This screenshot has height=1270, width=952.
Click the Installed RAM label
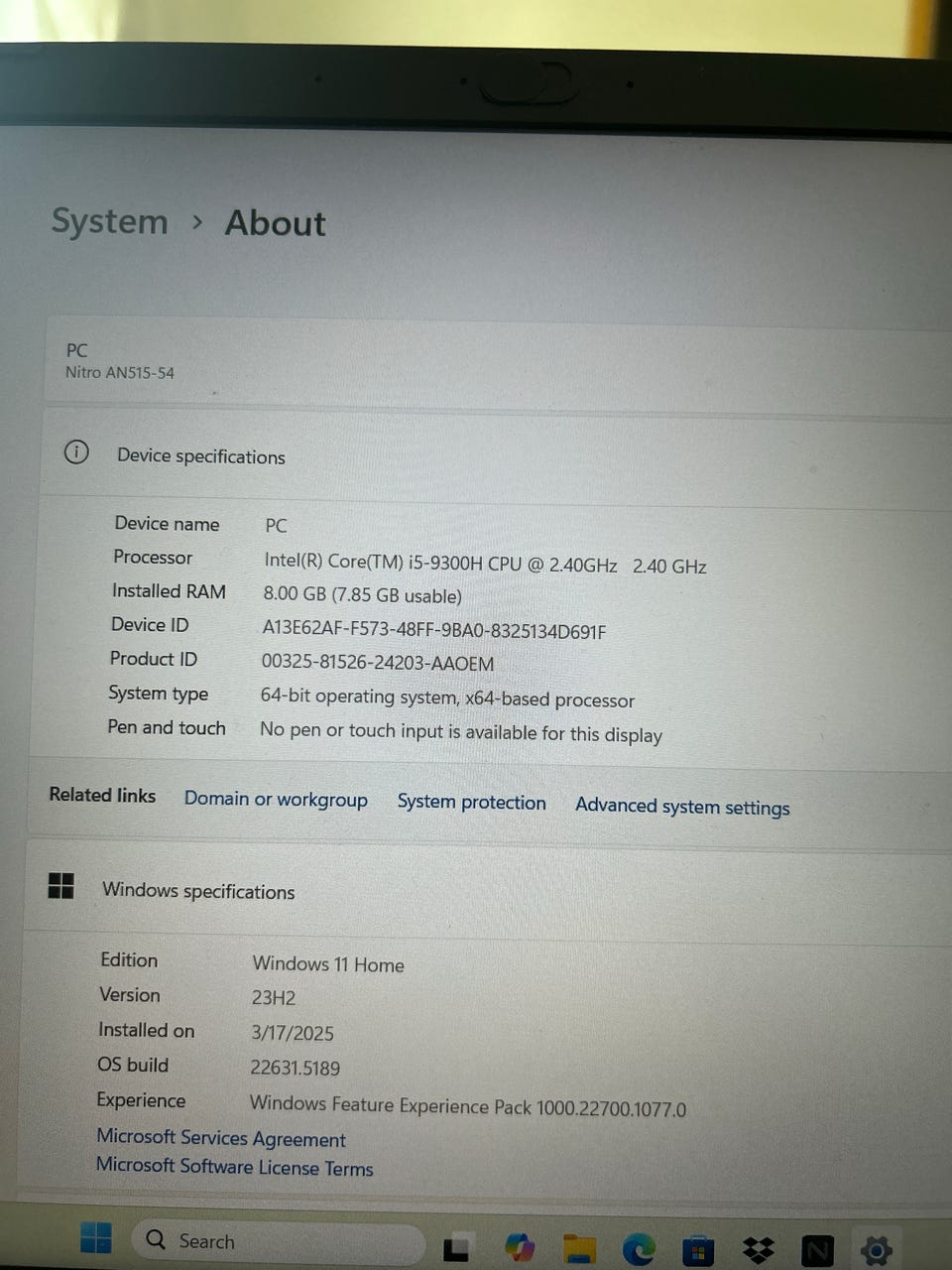point(169,591)
